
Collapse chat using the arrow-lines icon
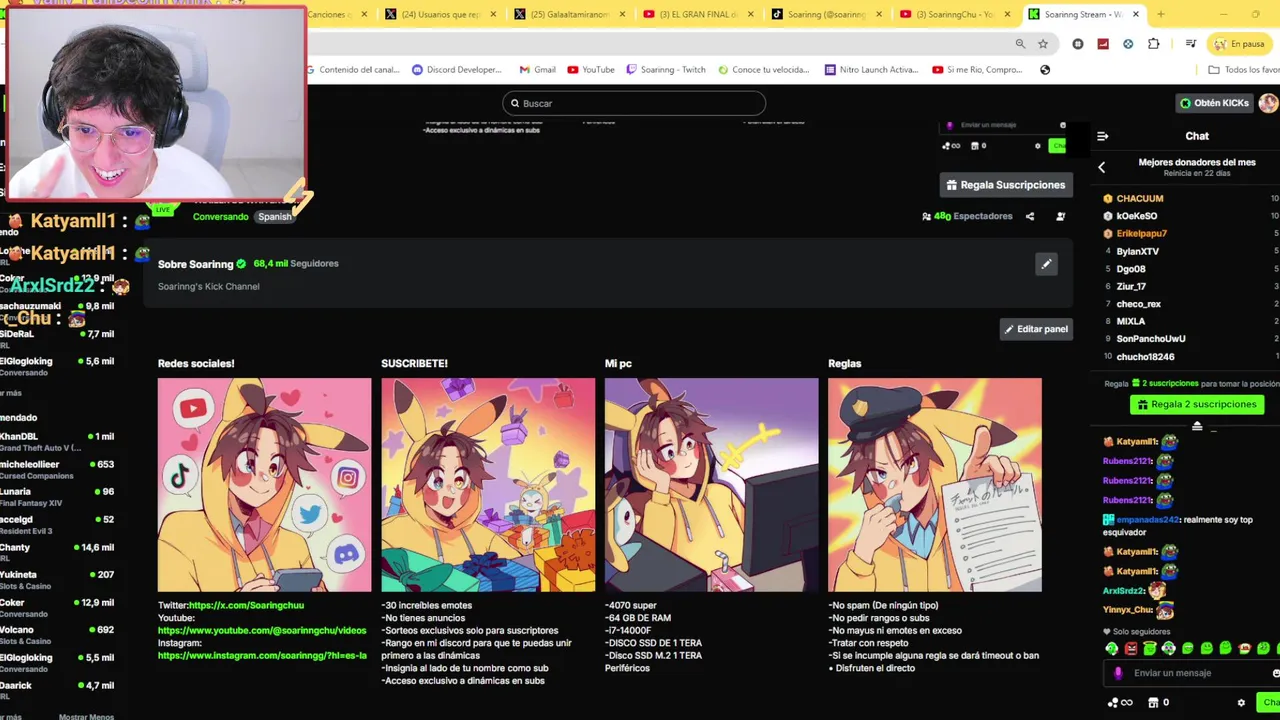pos(1102,136)
